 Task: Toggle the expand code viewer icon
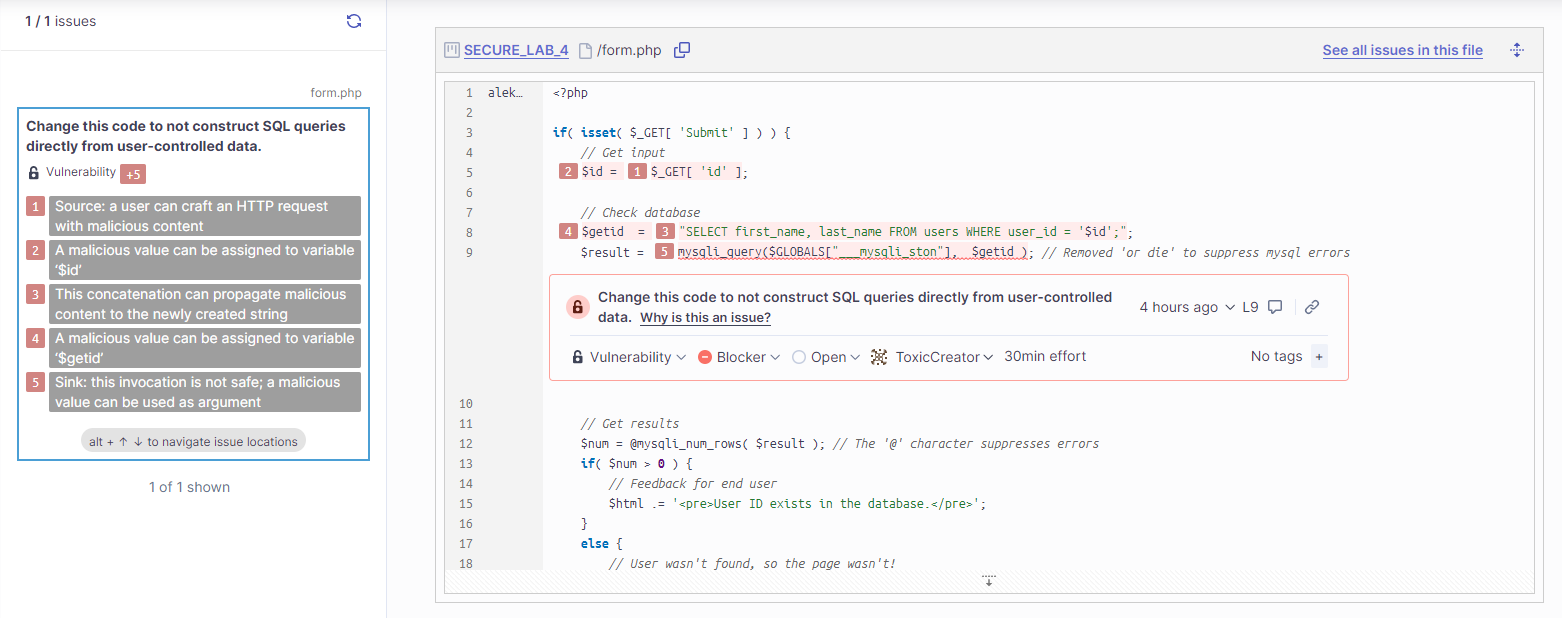click(1516, 50)
